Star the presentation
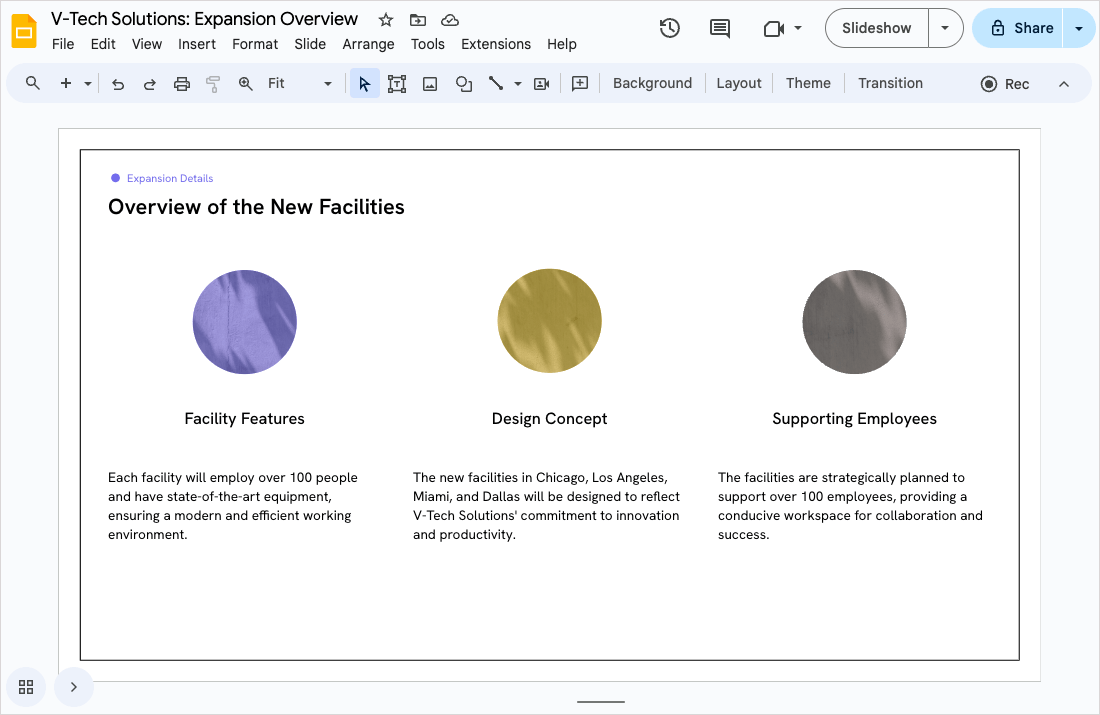Screen dimensions: 1100x715 (386, 20)
